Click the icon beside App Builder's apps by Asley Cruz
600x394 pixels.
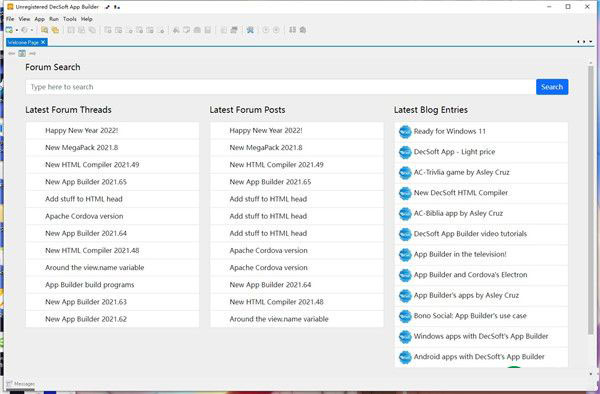click(405, 295)
